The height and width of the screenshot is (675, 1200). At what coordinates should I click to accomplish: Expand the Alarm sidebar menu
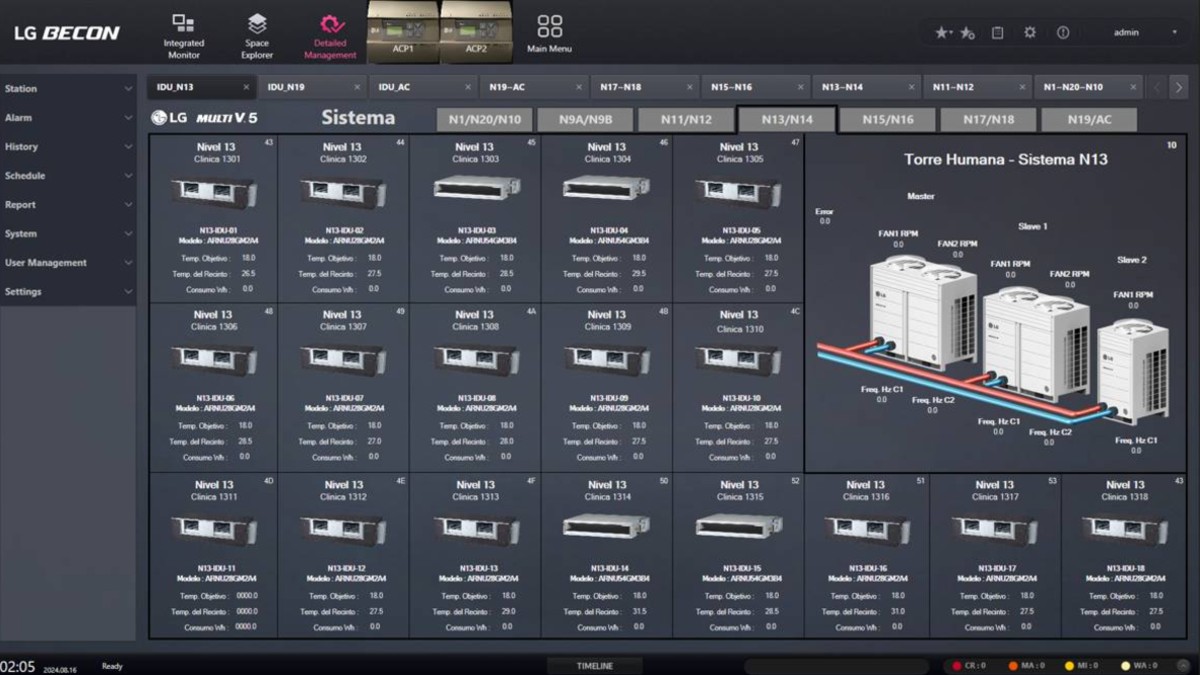click(x=68, y=118)
